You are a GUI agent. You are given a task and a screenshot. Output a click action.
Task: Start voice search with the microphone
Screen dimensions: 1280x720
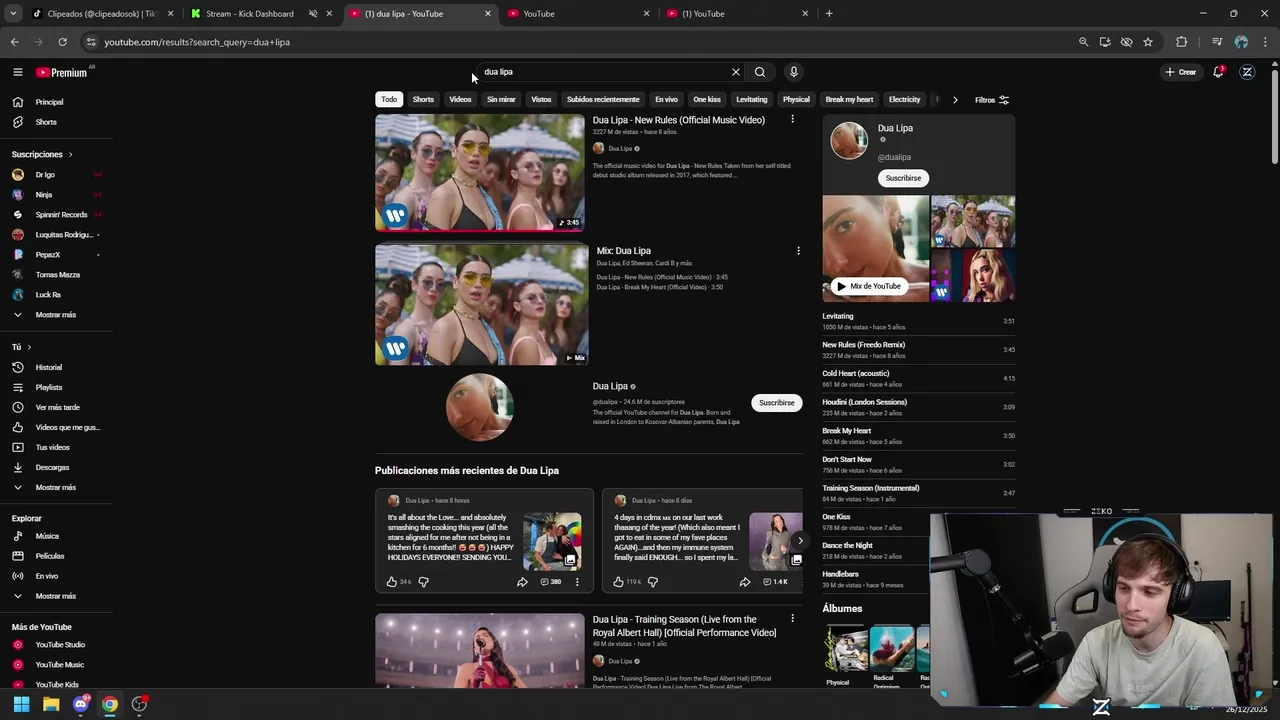pyautogui.click(x=793, y=72)
